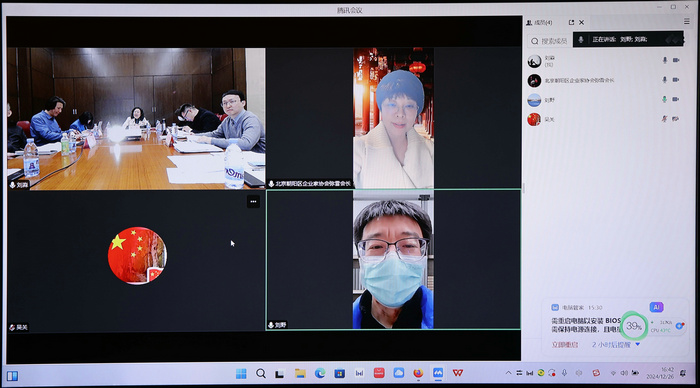Click the red restart-now link in the notification
700x388 pixels.
(x=565, y=345)
